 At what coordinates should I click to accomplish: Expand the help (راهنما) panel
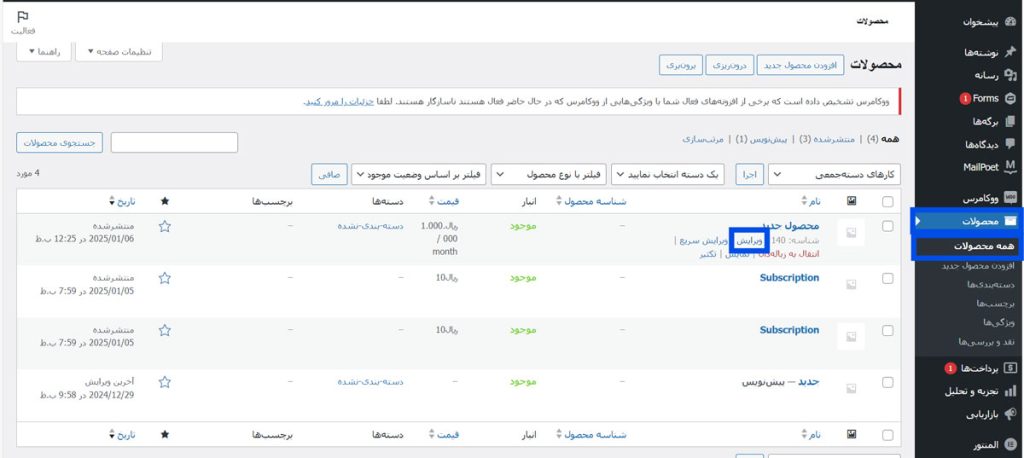pos(43,52)
